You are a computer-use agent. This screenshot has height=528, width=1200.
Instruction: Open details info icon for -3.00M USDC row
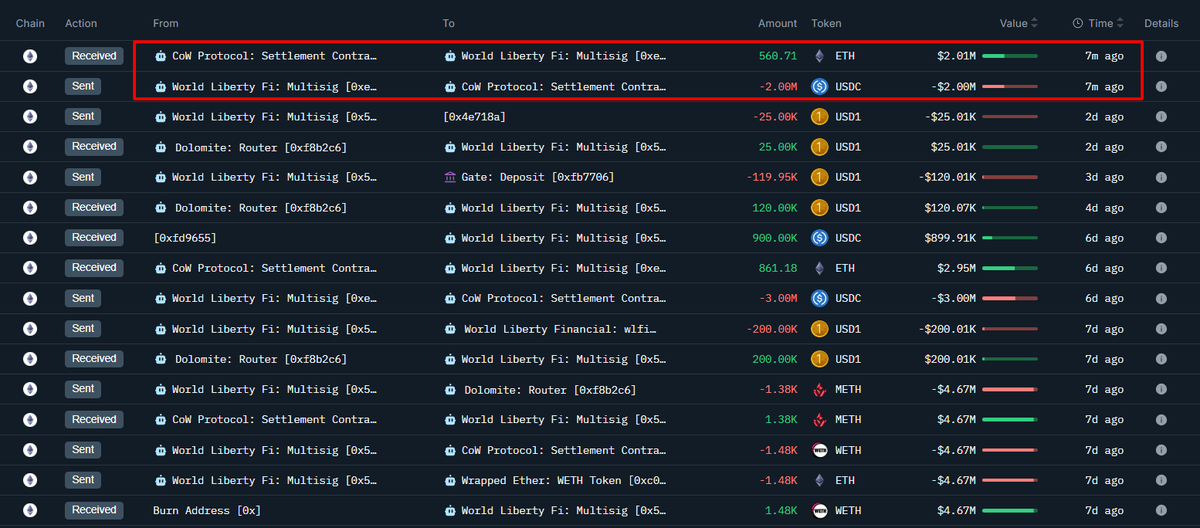1161,298
